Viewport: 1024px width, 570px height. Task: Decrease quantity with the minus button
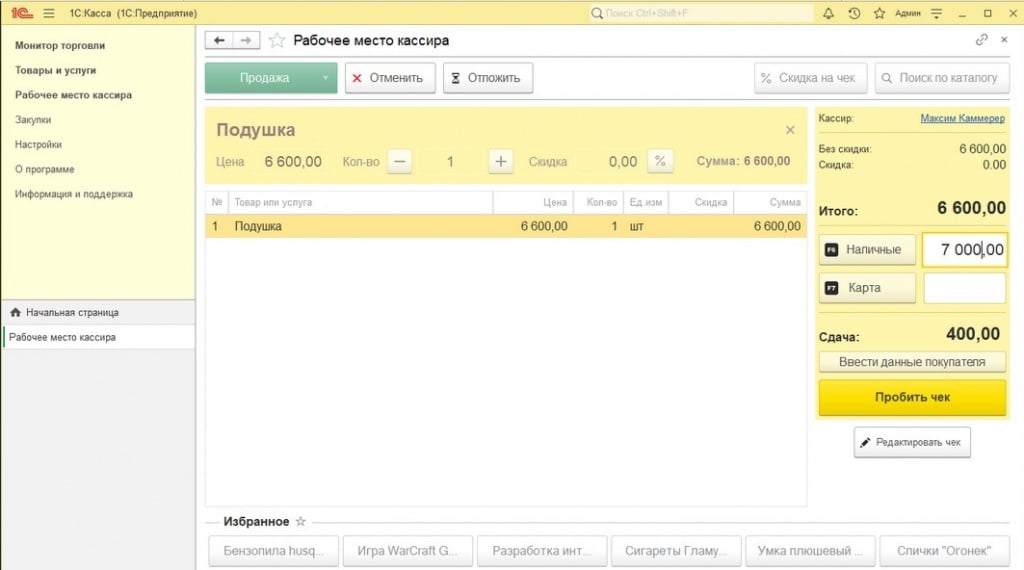coord(400,161)
